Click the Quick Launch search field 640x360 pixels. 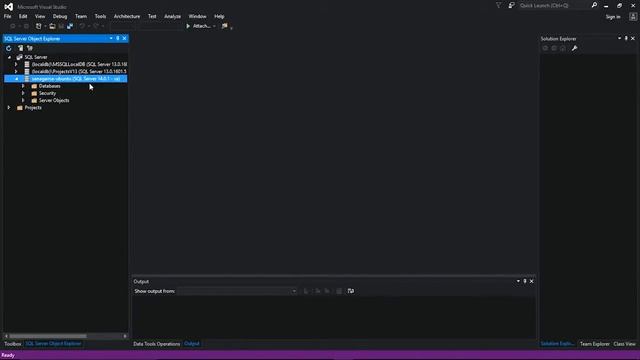[x=553, y=5]
